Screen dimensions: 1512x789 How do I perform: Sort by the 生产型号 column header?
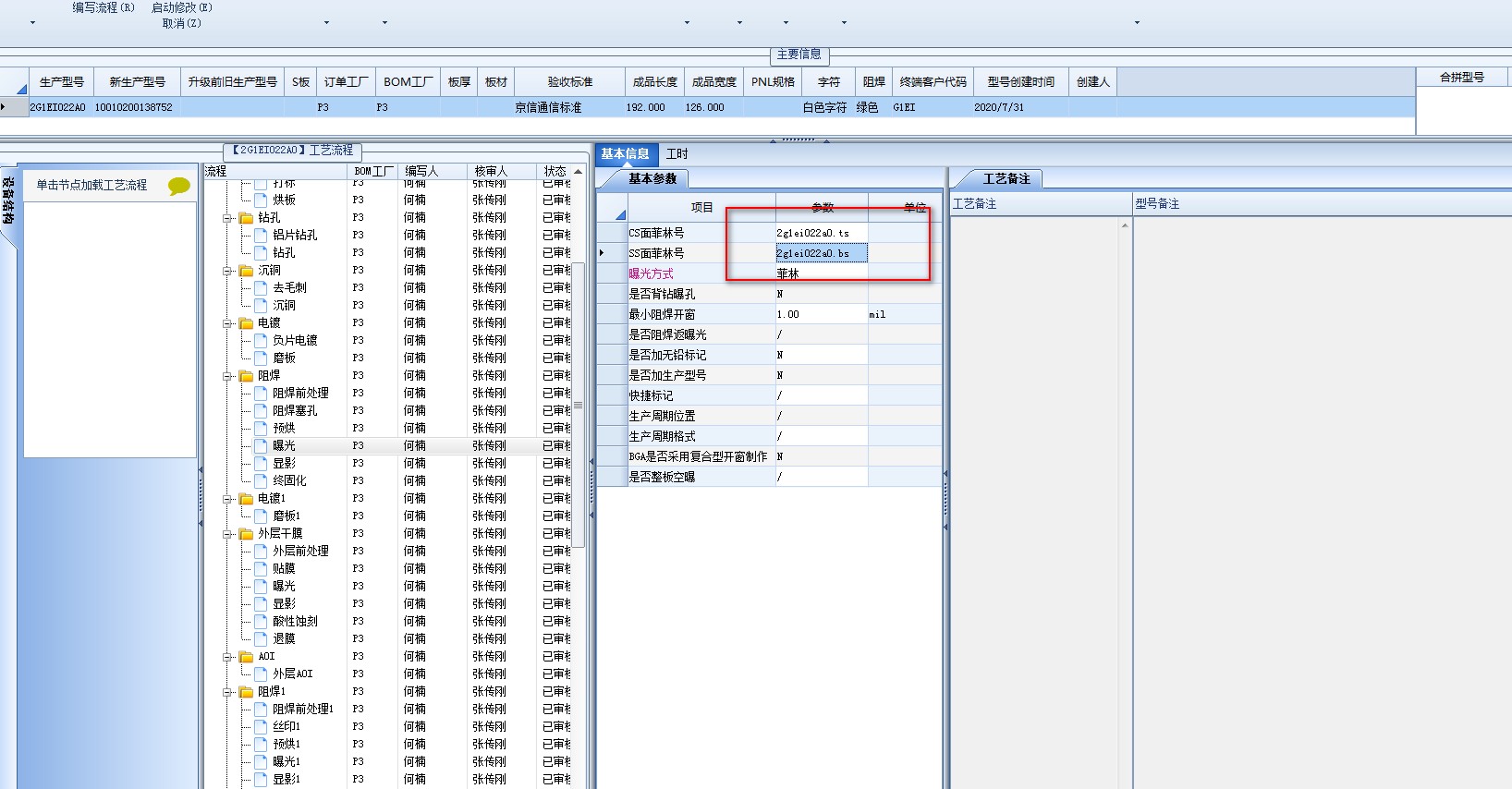tap(62, 82)
